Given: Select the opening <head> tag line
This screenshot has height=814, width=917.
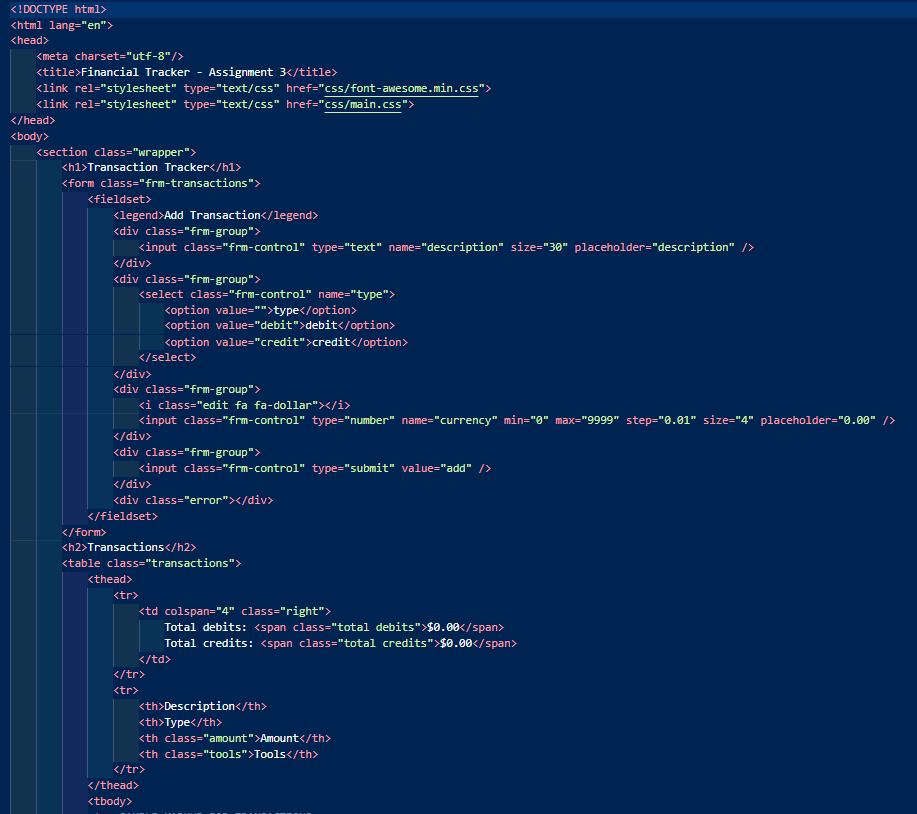Looking at the screenshot, I should [x=30, y=40].
